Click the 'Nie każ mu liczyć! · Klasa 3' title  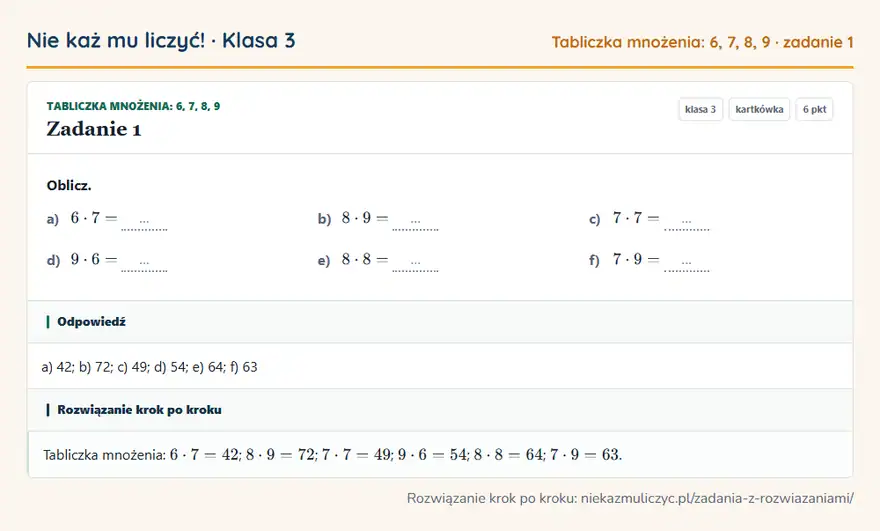point(161,41)
